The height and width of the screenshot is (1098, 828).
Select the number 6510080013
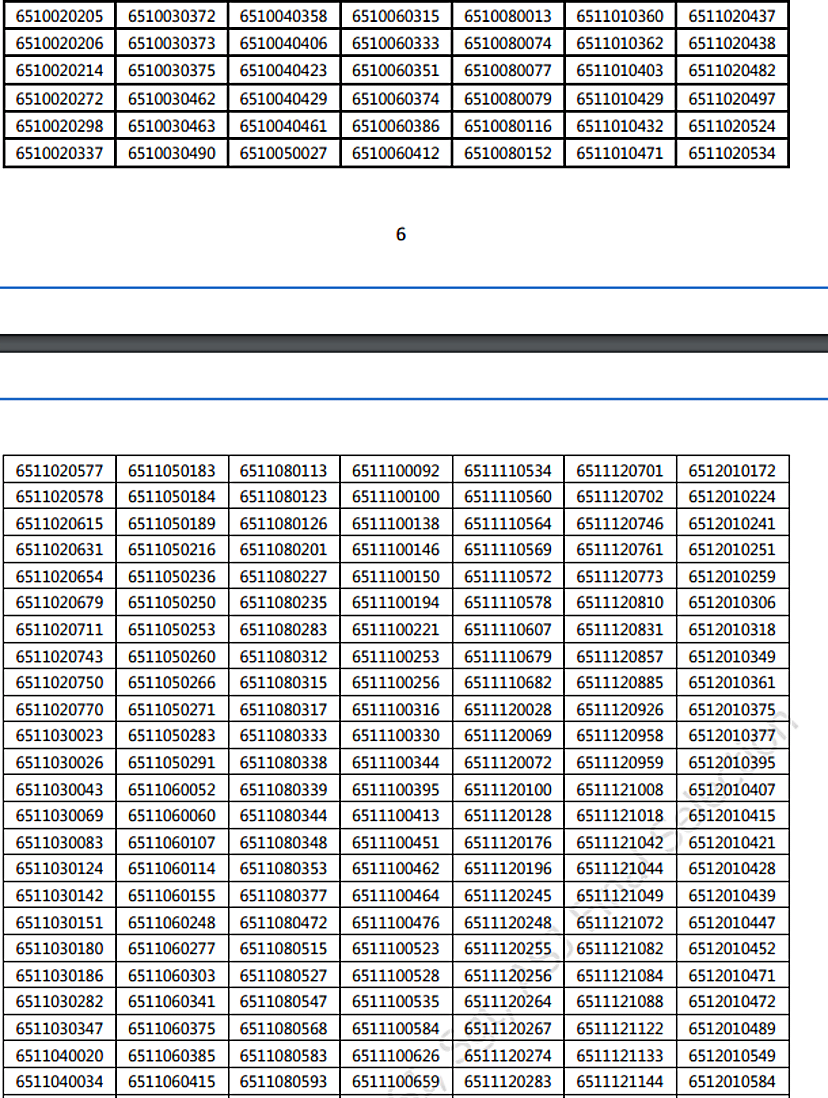click(x=508, y=15)
